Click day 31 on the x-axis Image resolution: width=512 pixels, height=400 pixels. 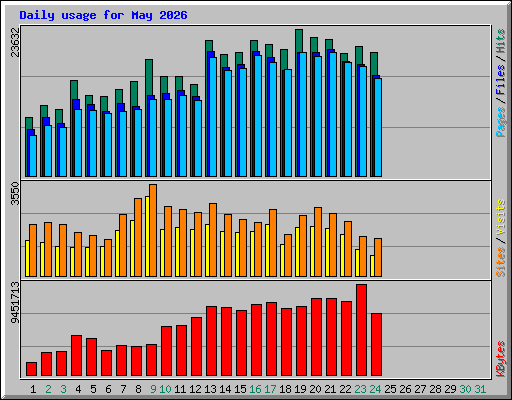(x=480, y=389)
